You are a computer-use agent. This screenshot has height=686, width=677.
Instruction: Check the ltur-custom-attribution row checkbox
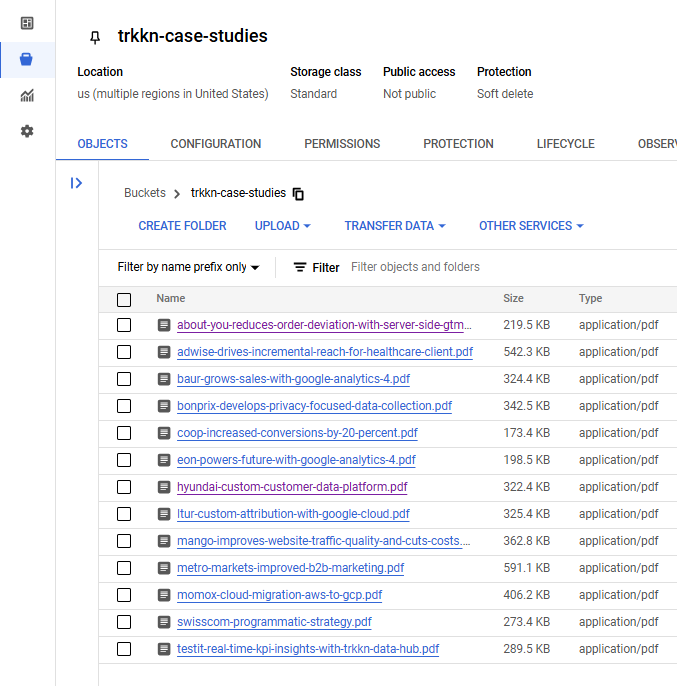pyautogui.click(x=124, y=514)
